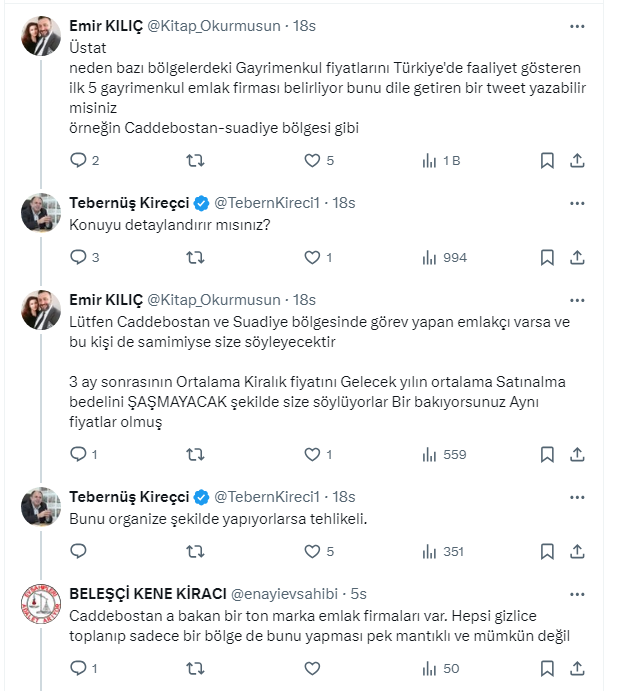620x691 pixels.
Task: Like the "Bunu organize şekilde" tweet
Action: click(x=312, y=551)
